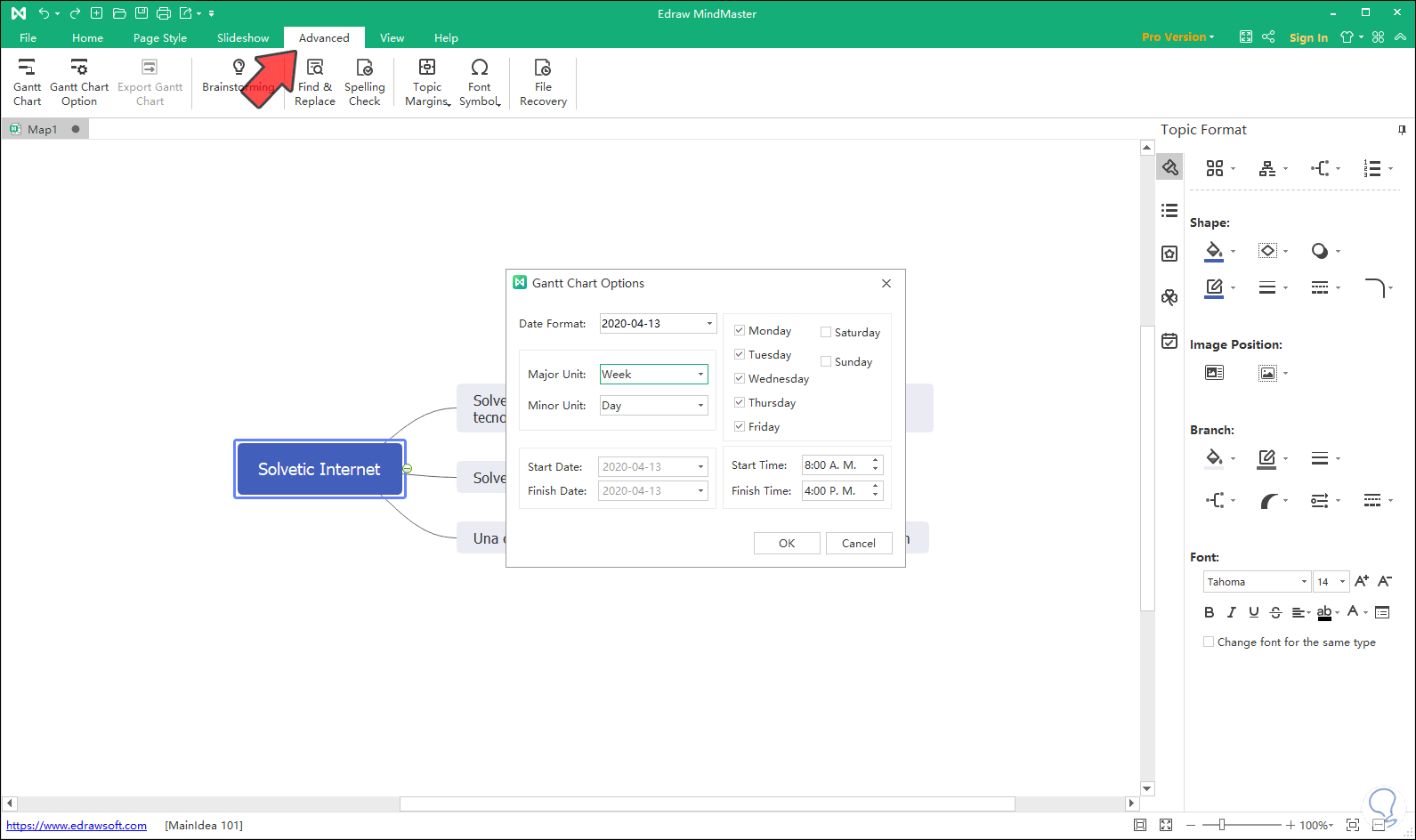
Task: Click the Bold font button
Action: point(1209,612)
